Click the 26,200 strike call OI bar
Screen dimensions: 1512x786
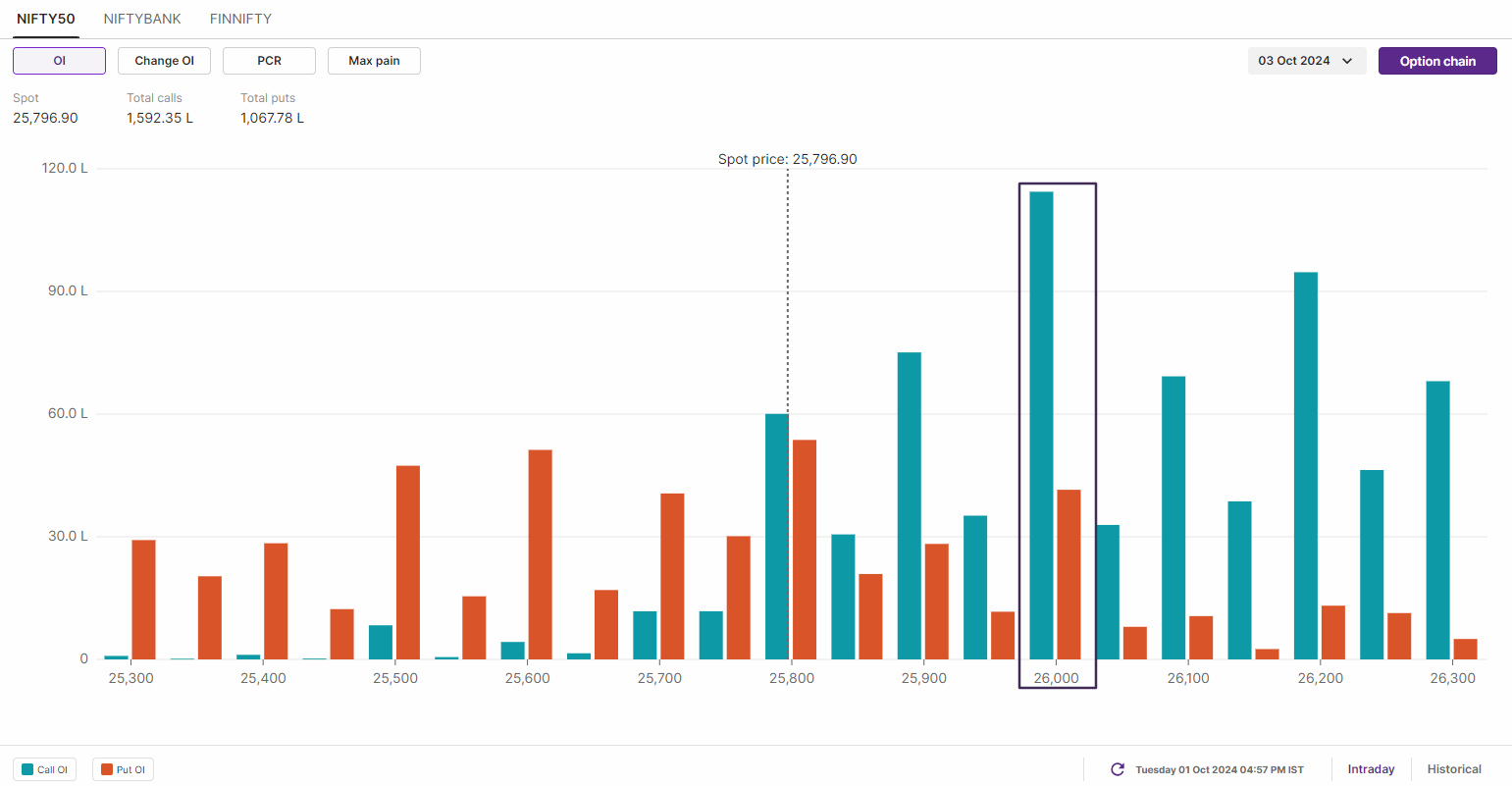coord(1306,466)
